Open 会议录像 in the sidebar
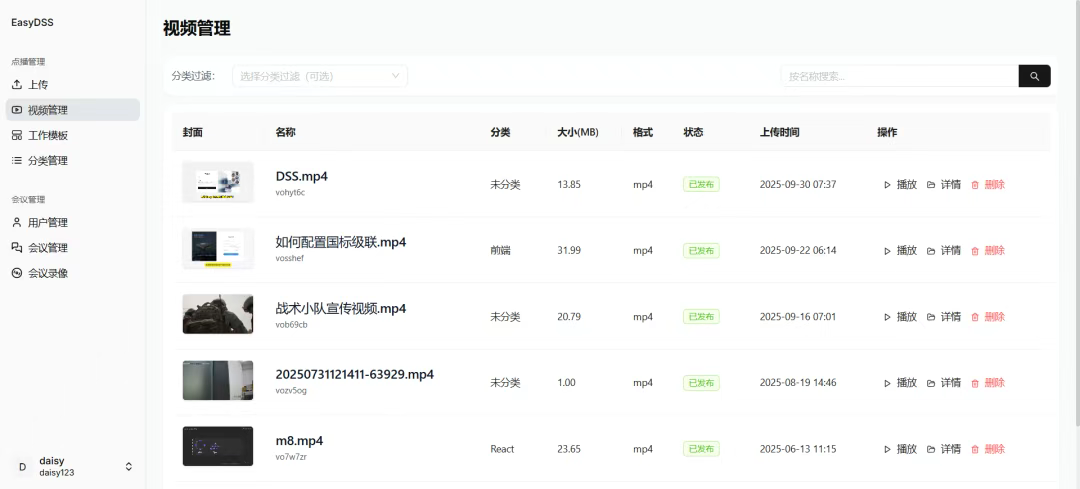 (72, 273)
